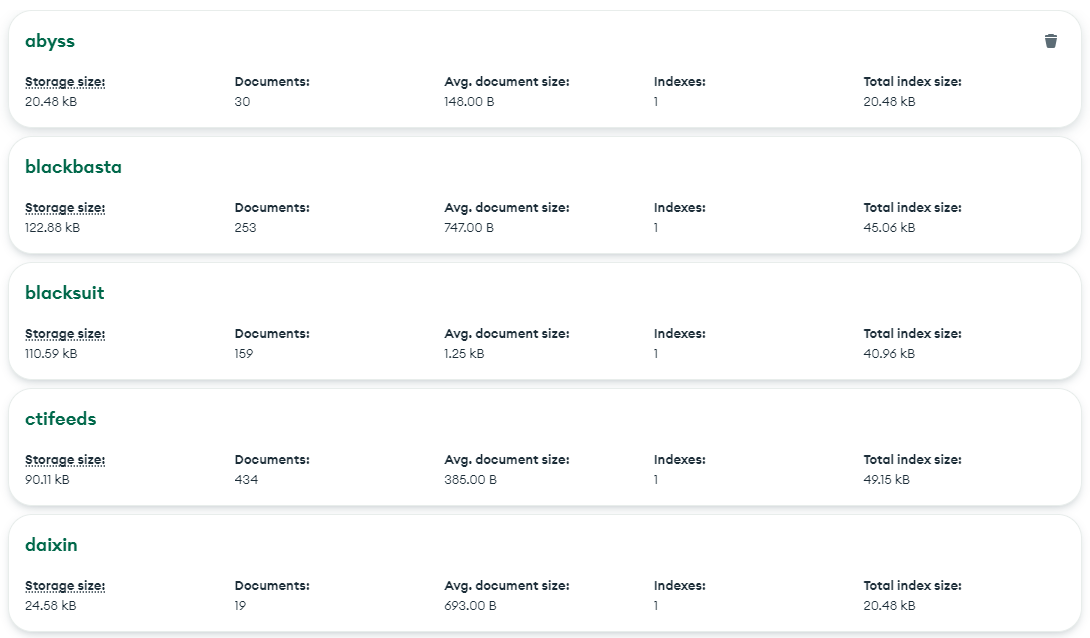Open the daixin collection

51,545
